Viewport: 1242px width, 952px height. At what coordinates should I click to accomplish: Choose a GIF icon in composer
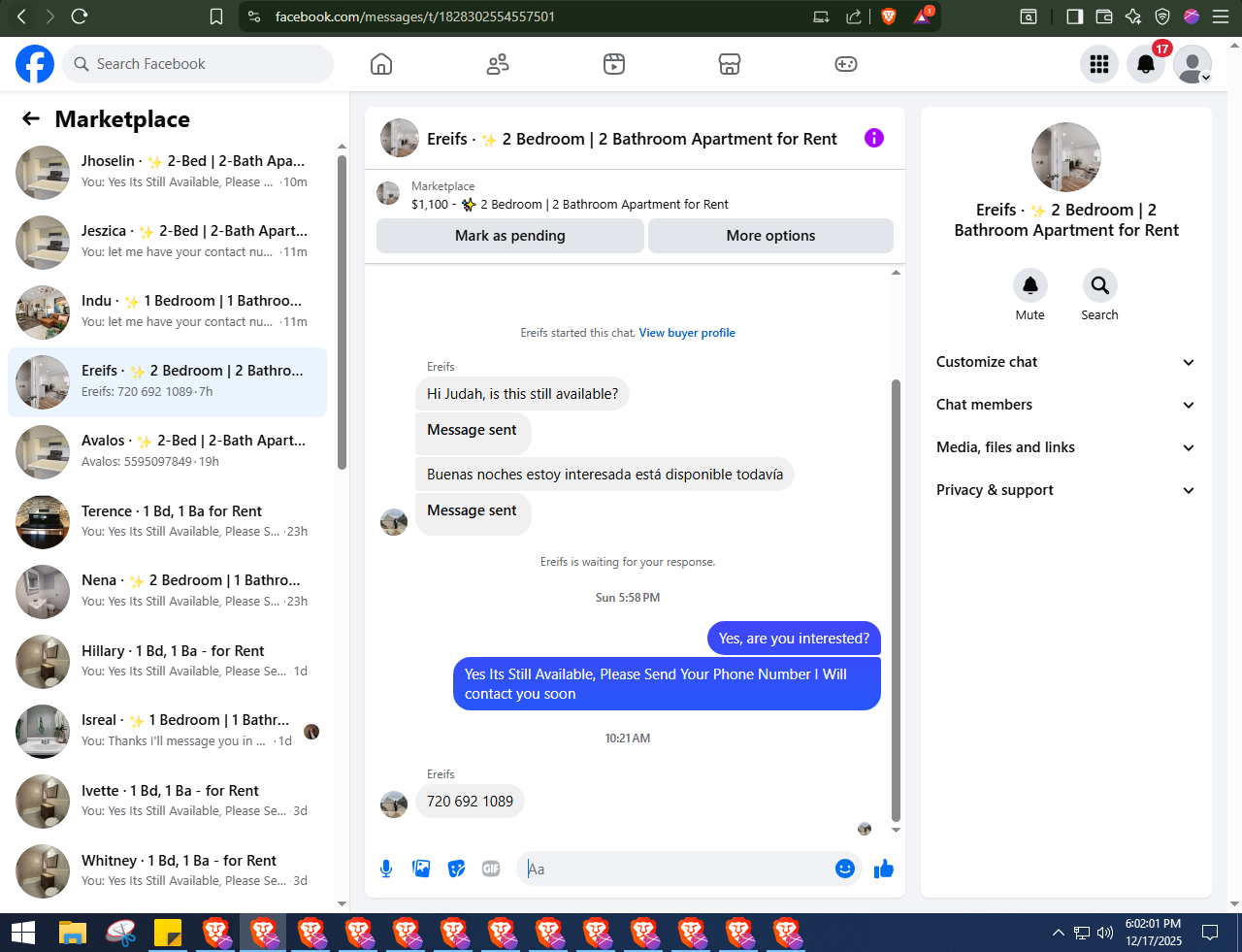[x=491, y=869]
